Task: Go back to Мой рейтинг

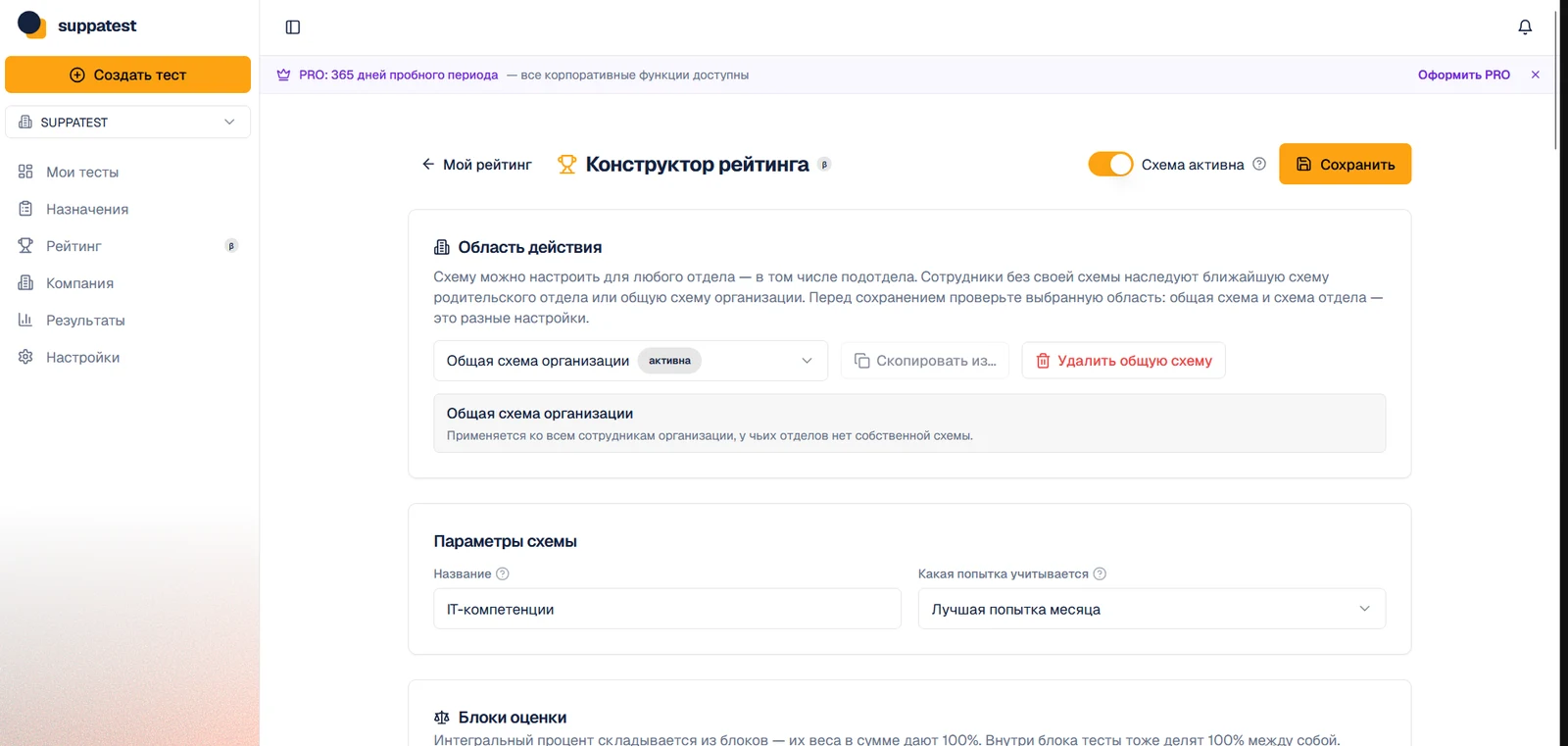Action: [x=477, y=165]
